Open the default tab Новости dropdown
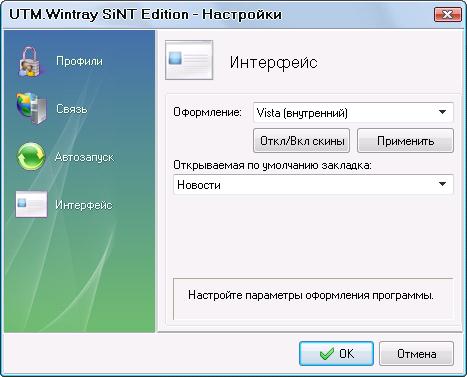This screenshot has width=467, height=377. click(313, 184)
